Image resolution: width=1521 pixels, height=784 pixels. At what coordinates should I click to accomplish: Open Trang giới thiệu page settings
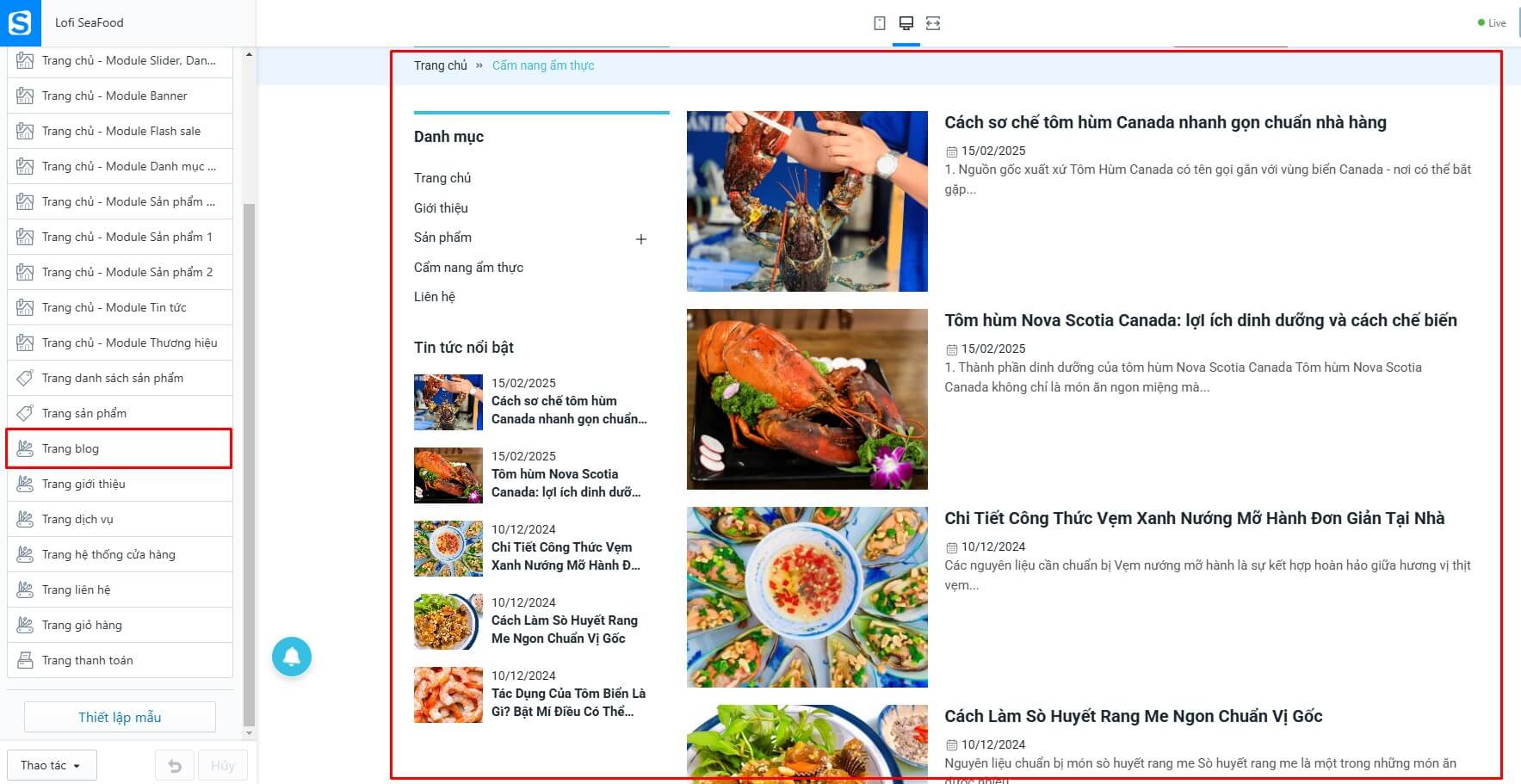coord(120,484)
